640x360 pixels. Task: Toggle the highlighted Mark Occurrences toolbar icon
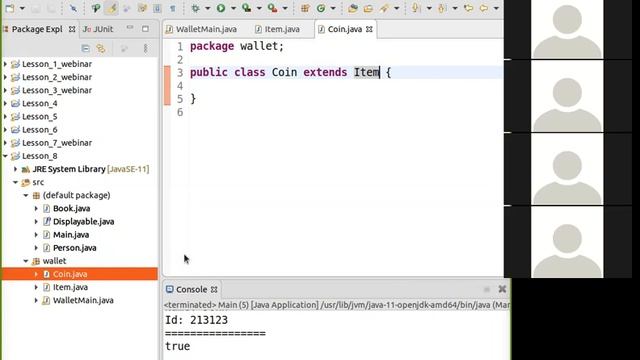click(x=111, y=8)
